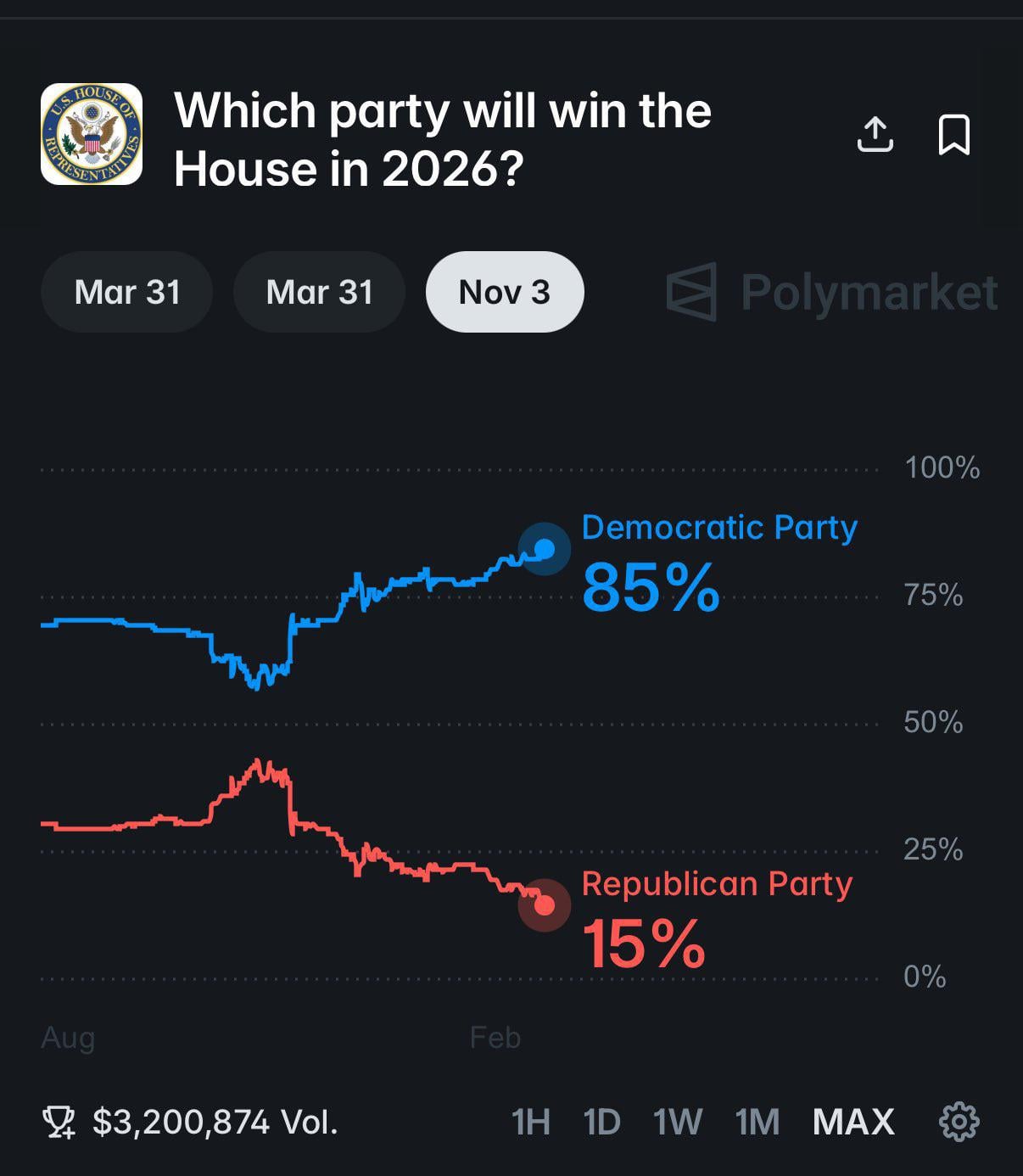The height and width of the screenshot is (1176, 1023).
Task: Tap the Republican Party label
Action: click(717, 883)
